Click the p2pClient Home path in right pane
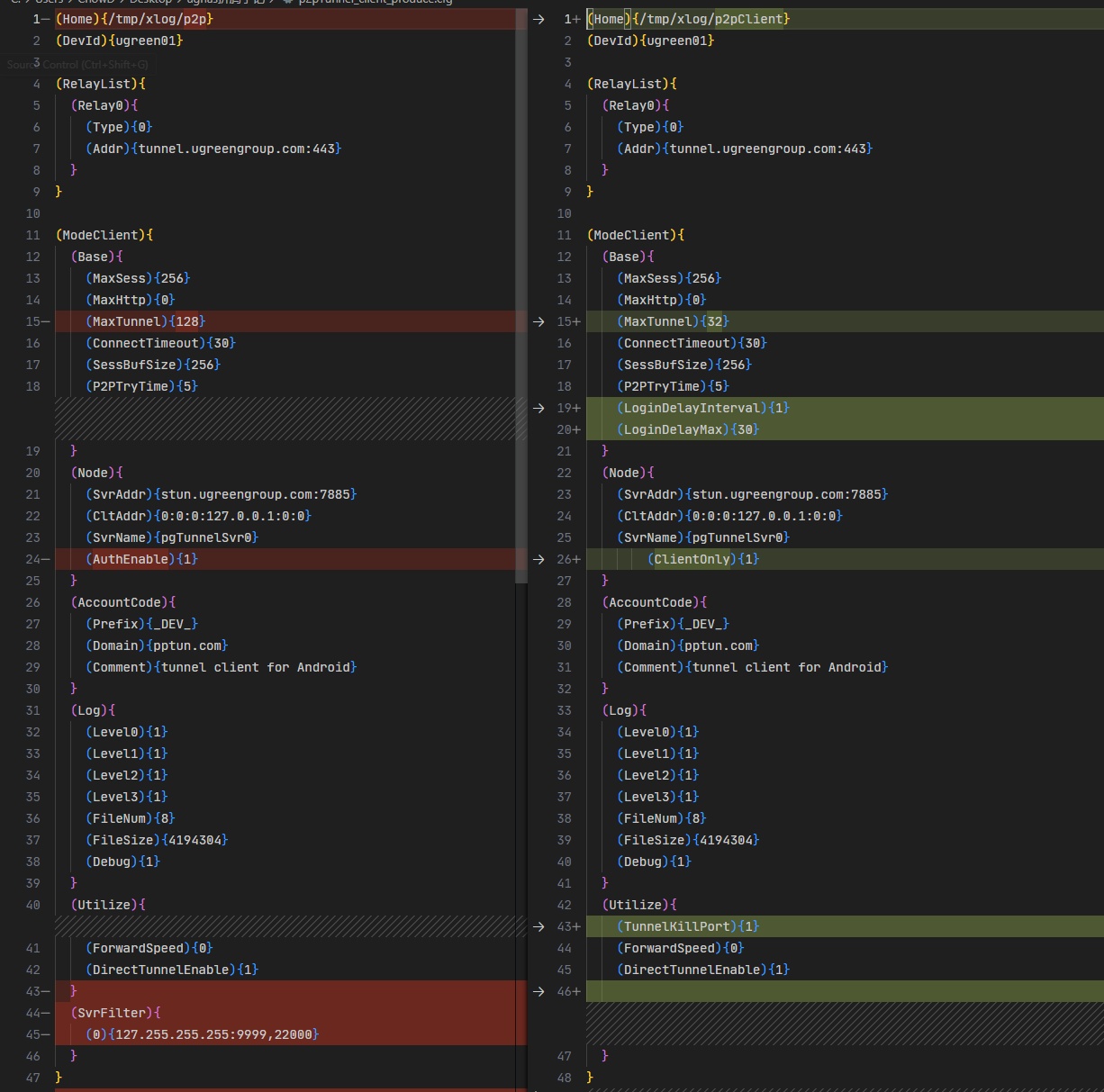Viewport: 1104px width, 1092px height. click(x=711, y=19)
